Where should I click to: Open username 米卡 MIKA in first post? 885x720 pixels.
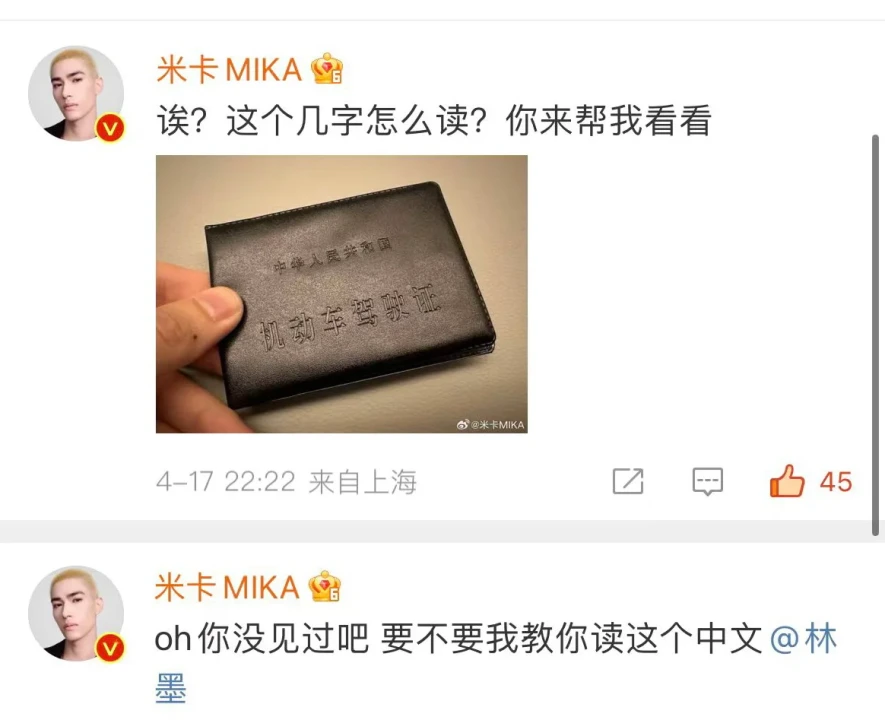click(x=229, y=70)
